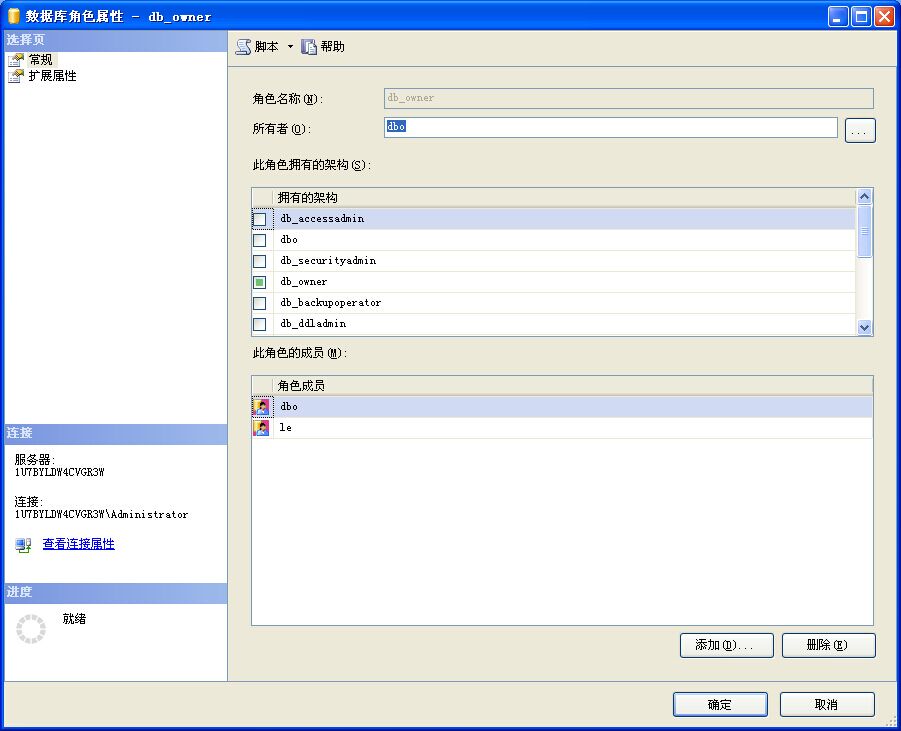Click the dbo member user icon
Screen dimensions: 901x731
(261, 407)
